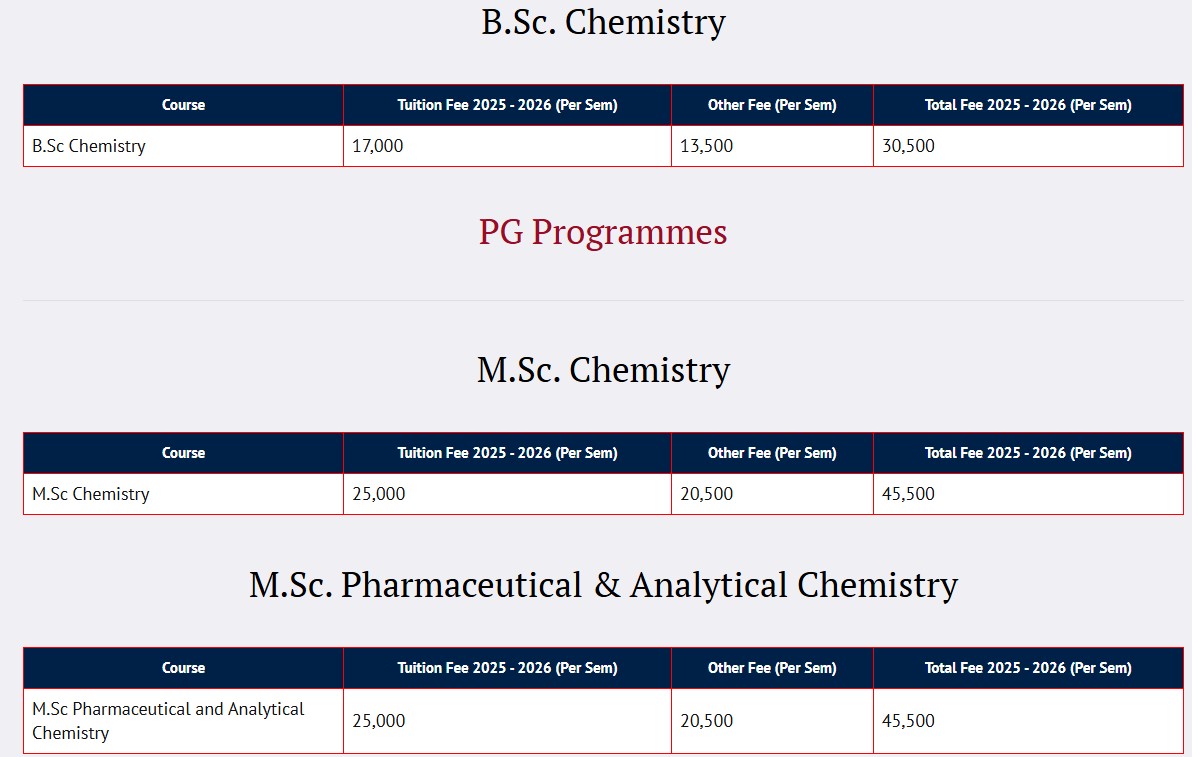Image resolution: width=1192 pixels, height=757 pixels.
Task: Click Other Fee header in M.Sc Chemistry table
Action: coord(772,453)
